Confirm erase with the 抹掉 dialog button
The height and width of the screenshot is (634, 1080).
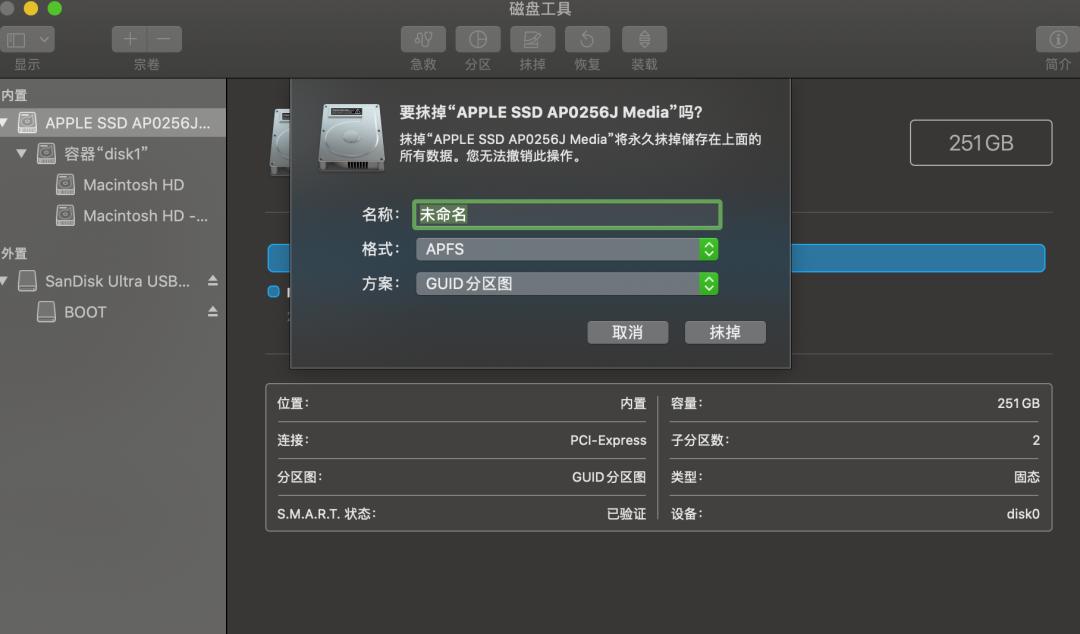click(725, 332)
